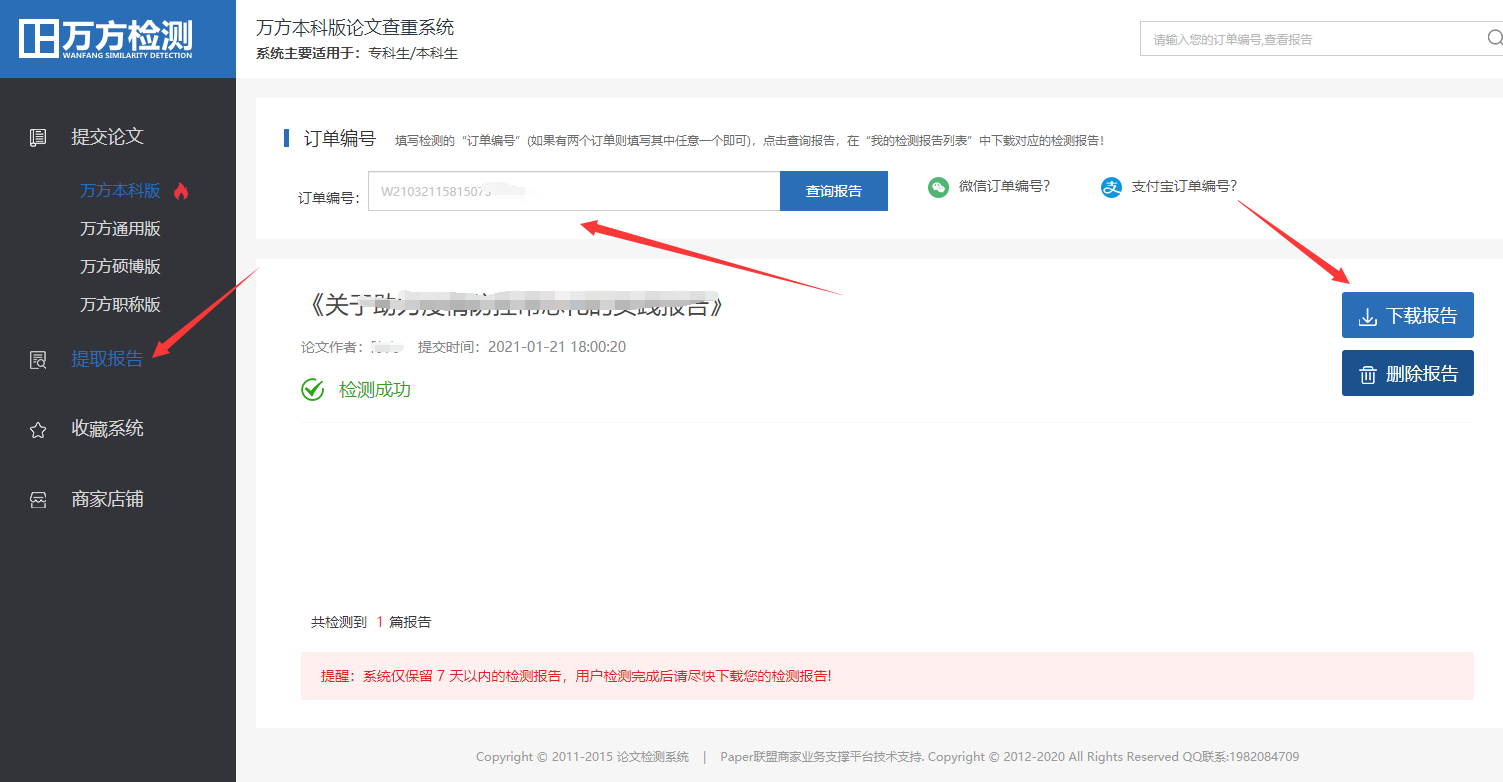Click the blue Alipay icon
Screen dimensions: 1503x782
(1111, 187)
